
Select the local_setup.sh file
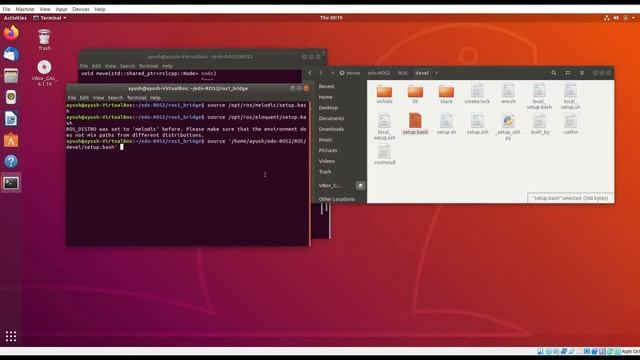570,96
